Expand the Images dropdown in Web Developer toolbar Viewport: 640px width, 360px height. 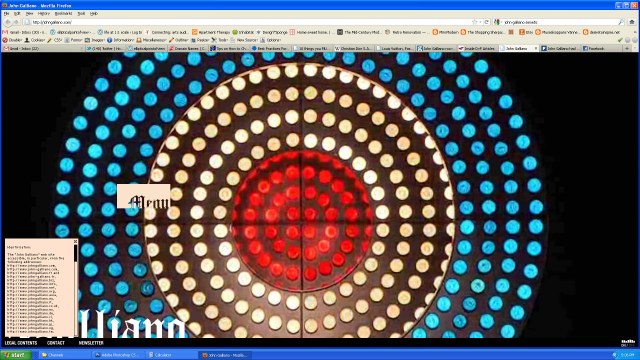[x=95, y=40]
